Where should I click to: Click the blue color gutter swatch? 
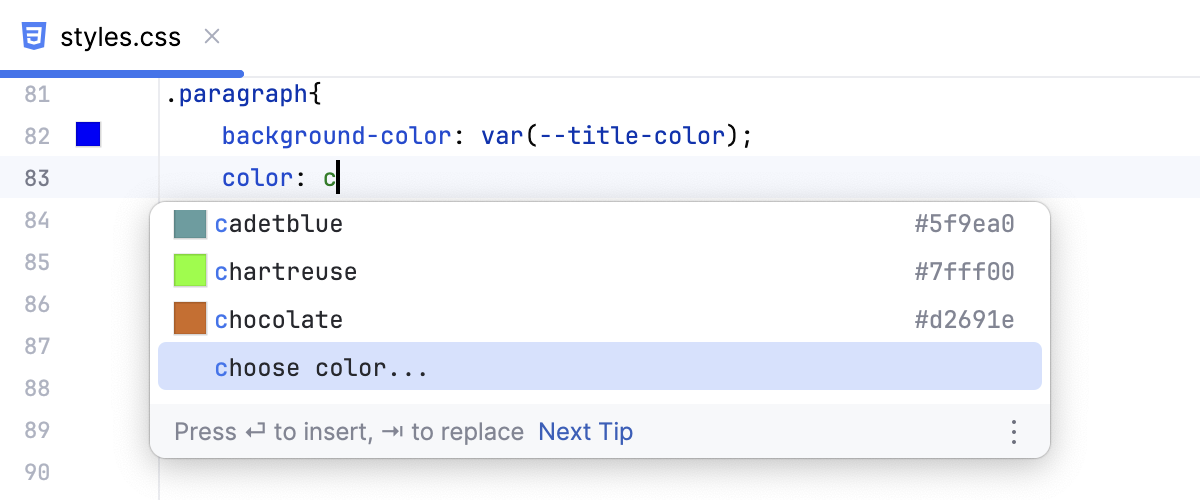tap(89, 135)
